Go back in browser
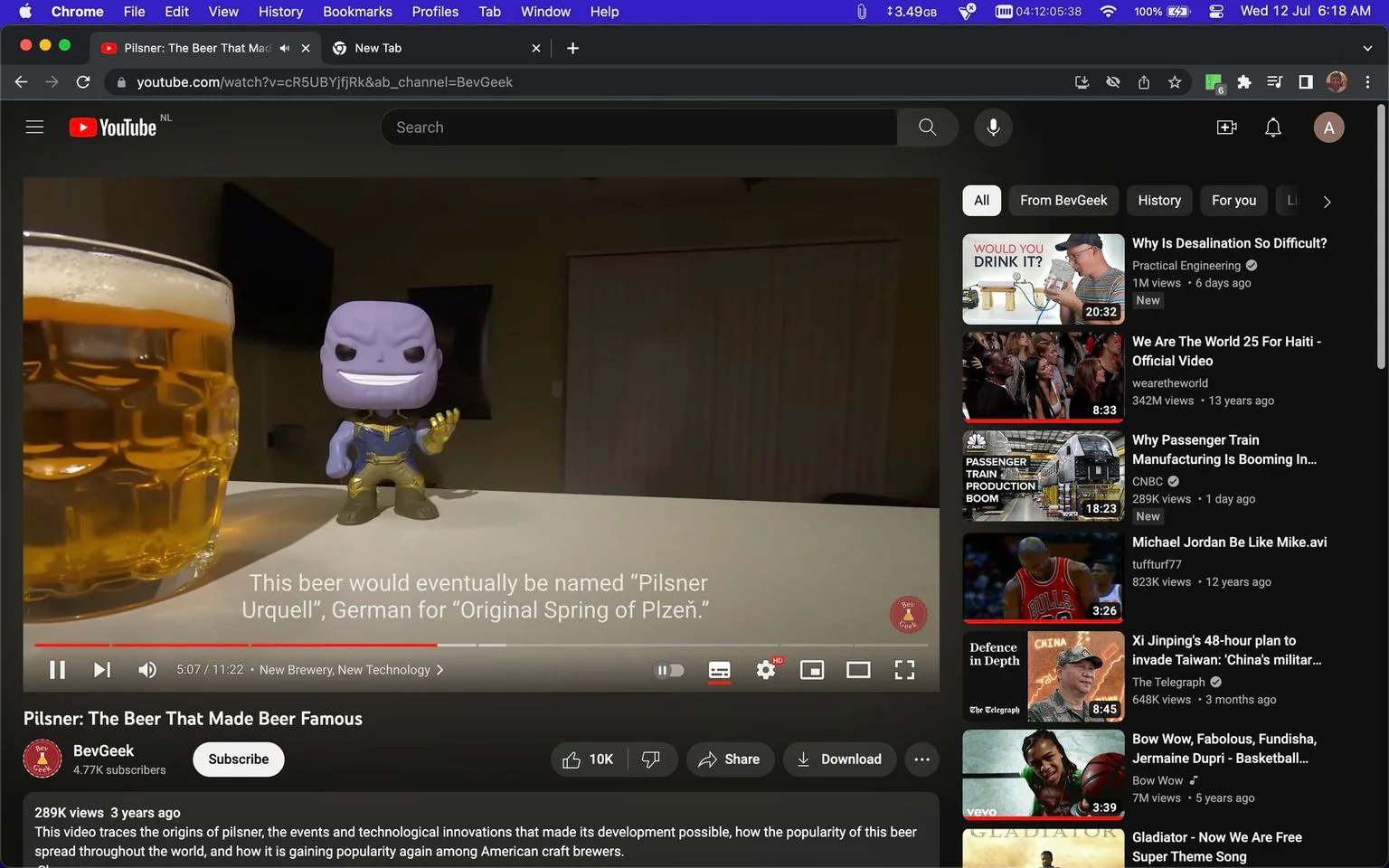1389x868 pixels. 22,82
